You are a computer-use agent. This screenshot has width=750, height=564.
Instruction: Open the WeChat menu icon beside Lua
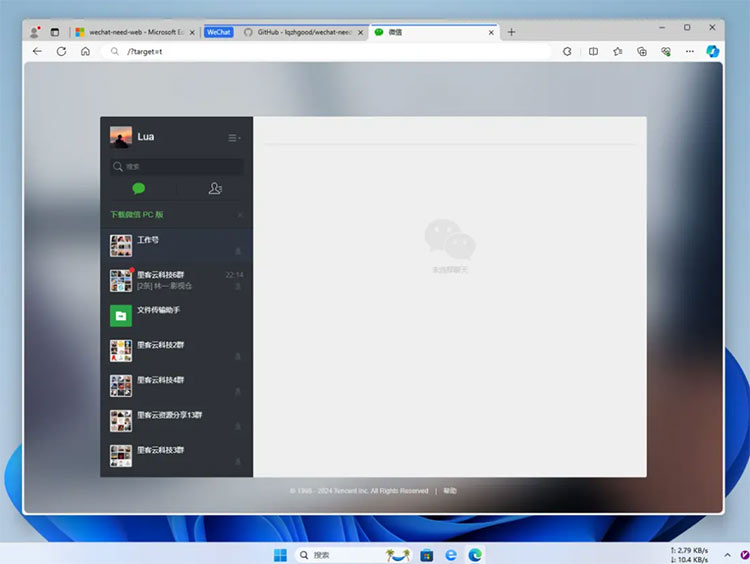pos(233,138)
